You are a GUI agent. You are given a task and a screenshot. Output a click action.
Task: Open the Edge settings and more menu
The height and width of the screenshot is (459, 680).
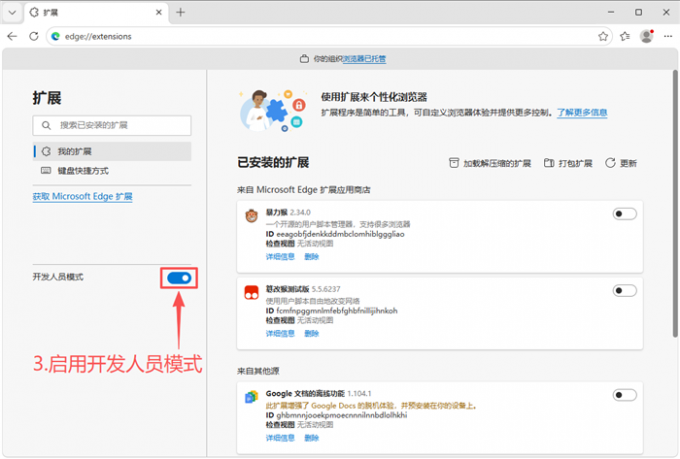pos(668,36)
